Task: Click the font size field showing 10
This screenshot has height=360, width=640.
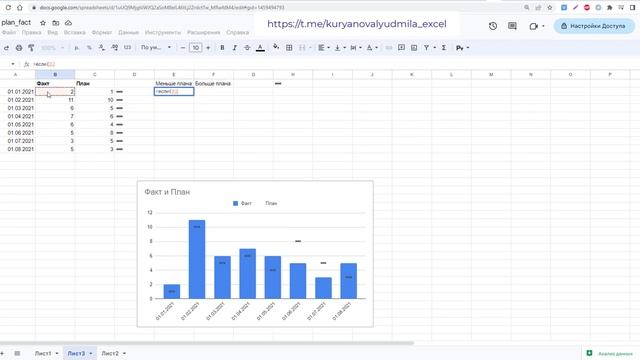Action: coord(196,48)
